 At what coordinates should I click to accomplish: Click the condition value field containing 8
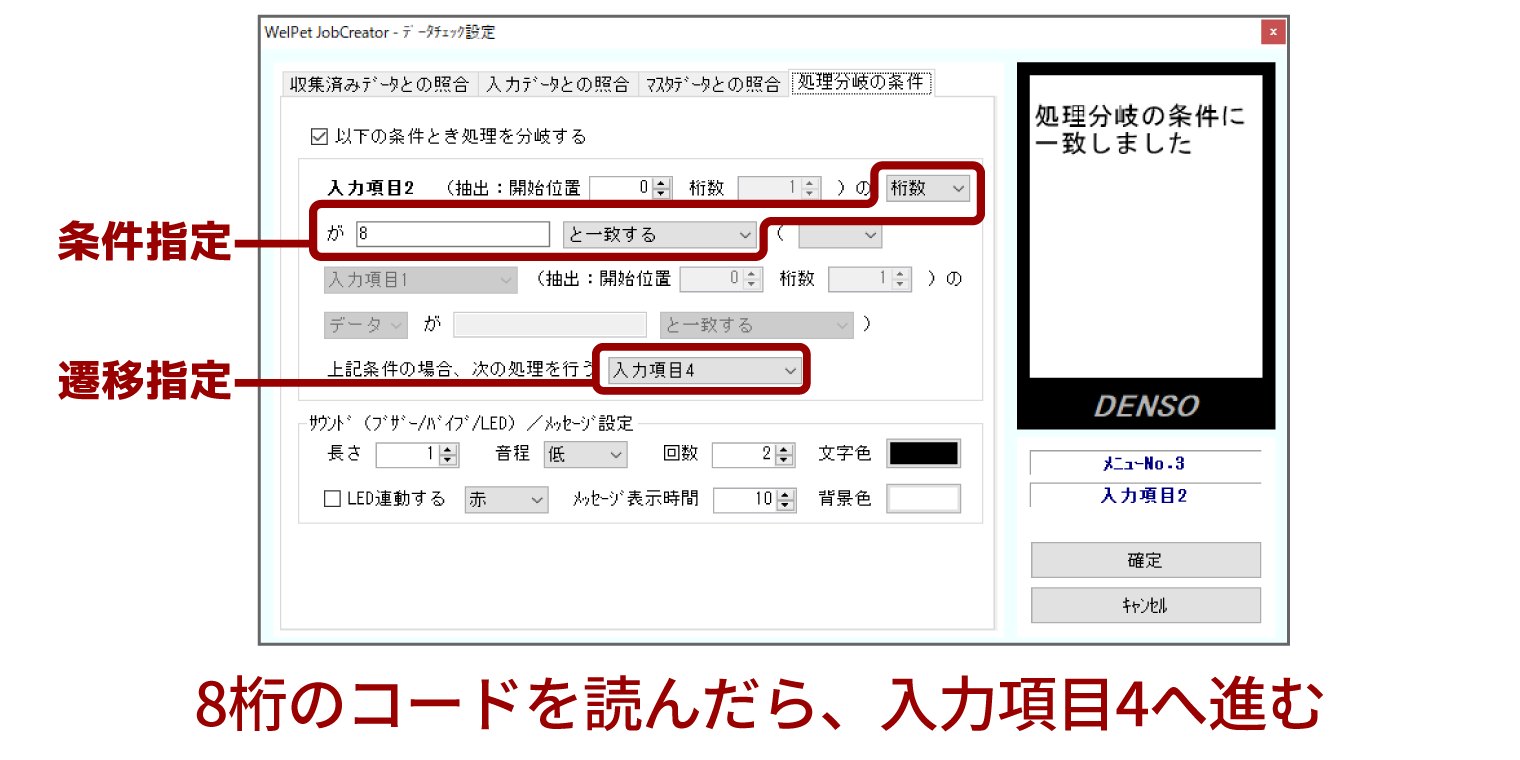[453, 235]
